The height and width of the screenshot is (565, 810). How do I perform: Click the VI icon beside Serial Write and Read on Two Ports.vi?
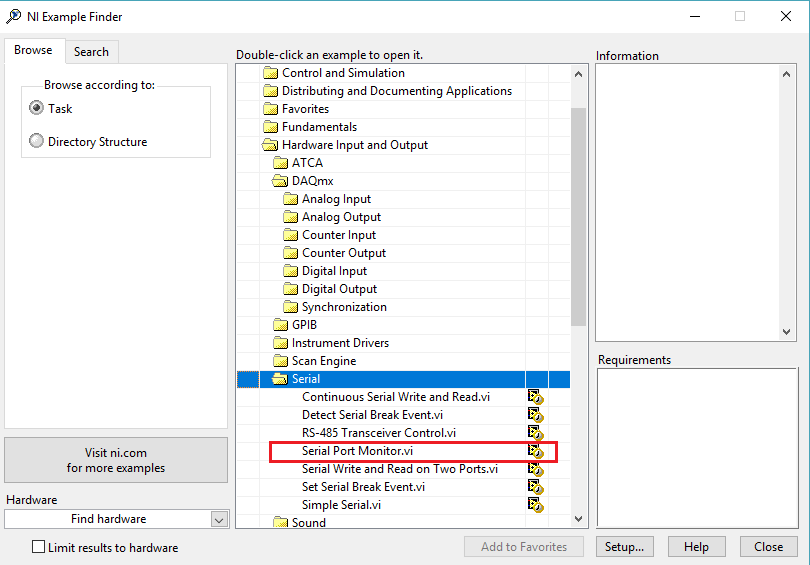535,469
